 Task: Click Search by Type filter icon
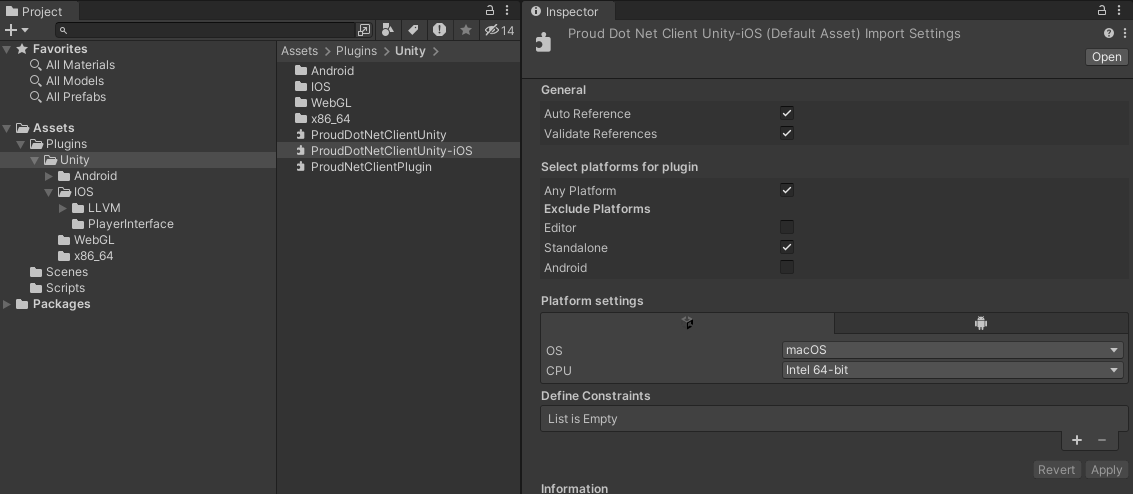point(388,30)
